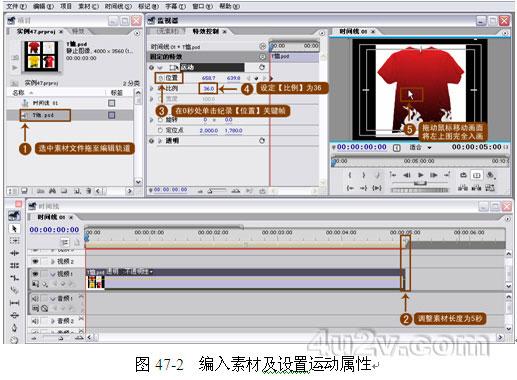Click Play button in program monitor
The width and height of the screenshot is (517, 380).
click(421, 175)
